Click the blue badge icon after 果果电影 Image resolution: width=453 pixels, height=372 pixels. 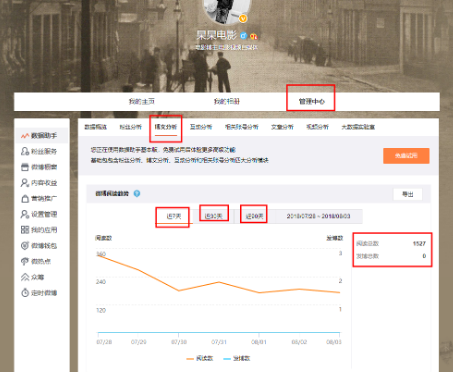coord(244,35)
